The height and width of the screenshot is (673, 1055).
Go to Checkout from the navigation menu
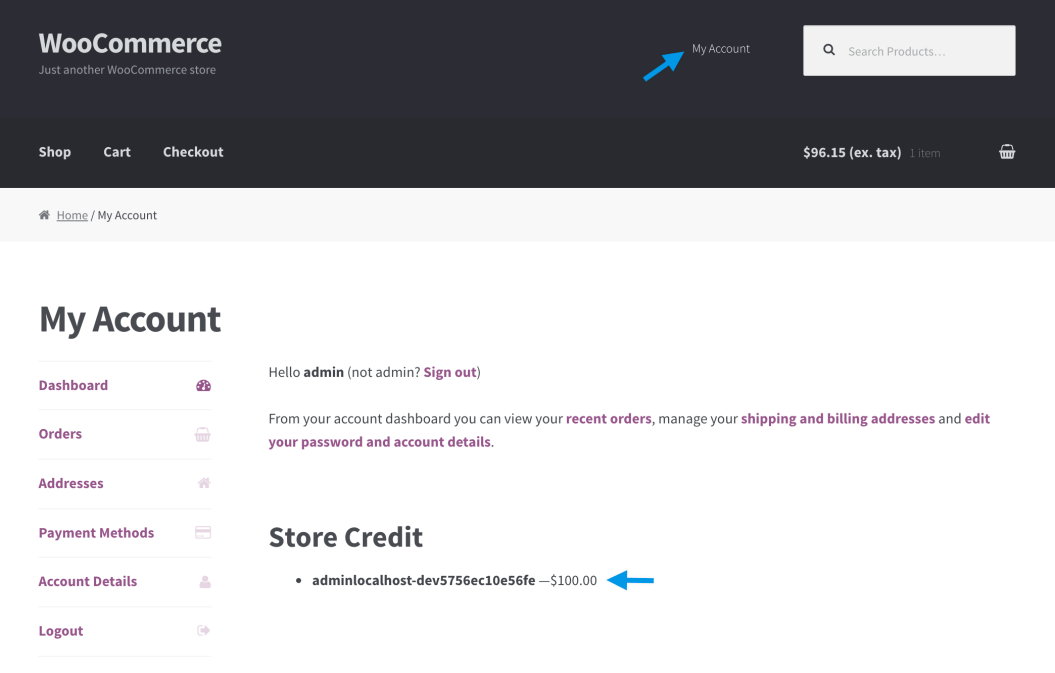(x=193, y=152)
